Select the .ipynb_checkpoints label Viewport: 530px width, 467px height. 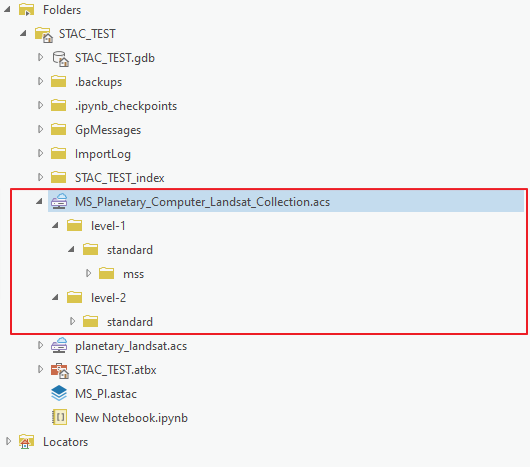point(126,106)
